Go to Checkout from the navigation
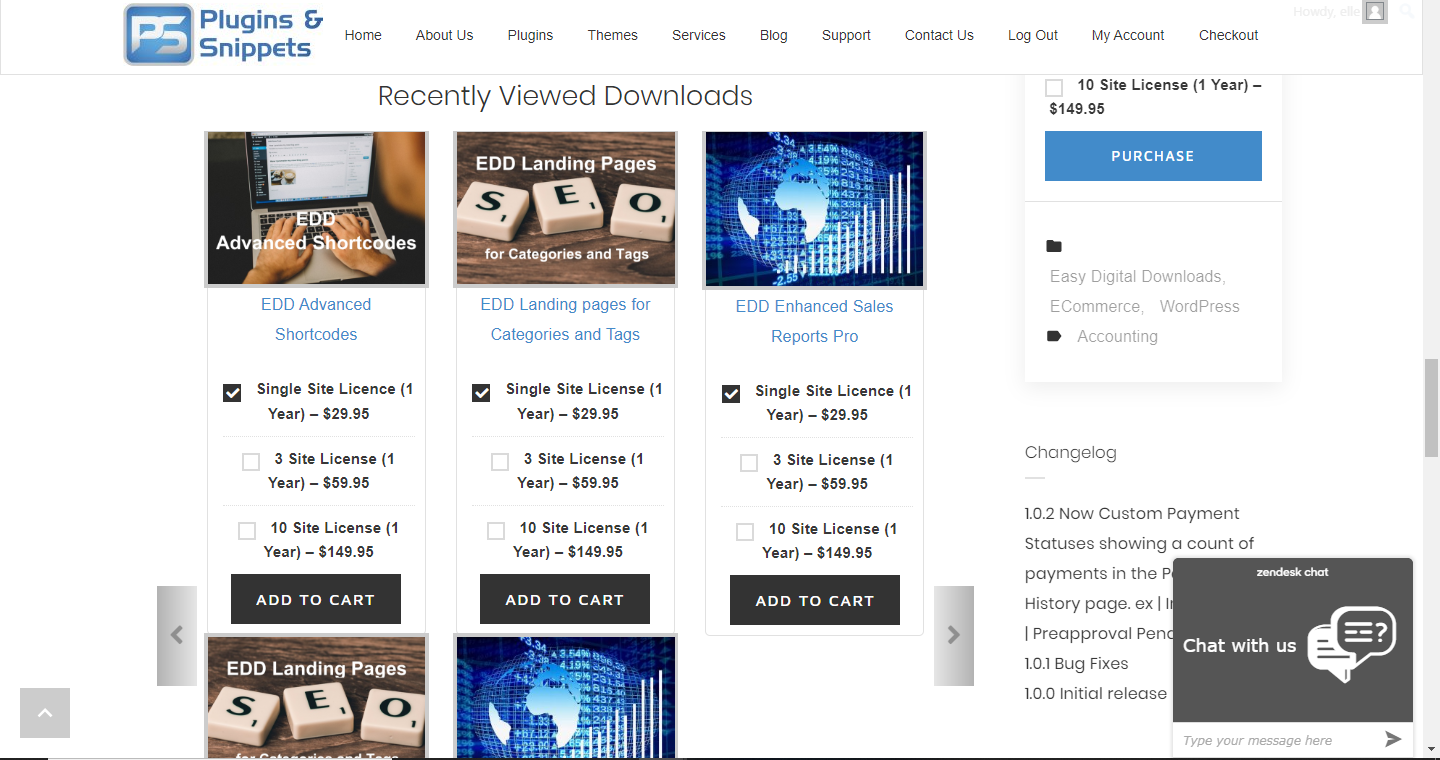 pos(1228,35)
